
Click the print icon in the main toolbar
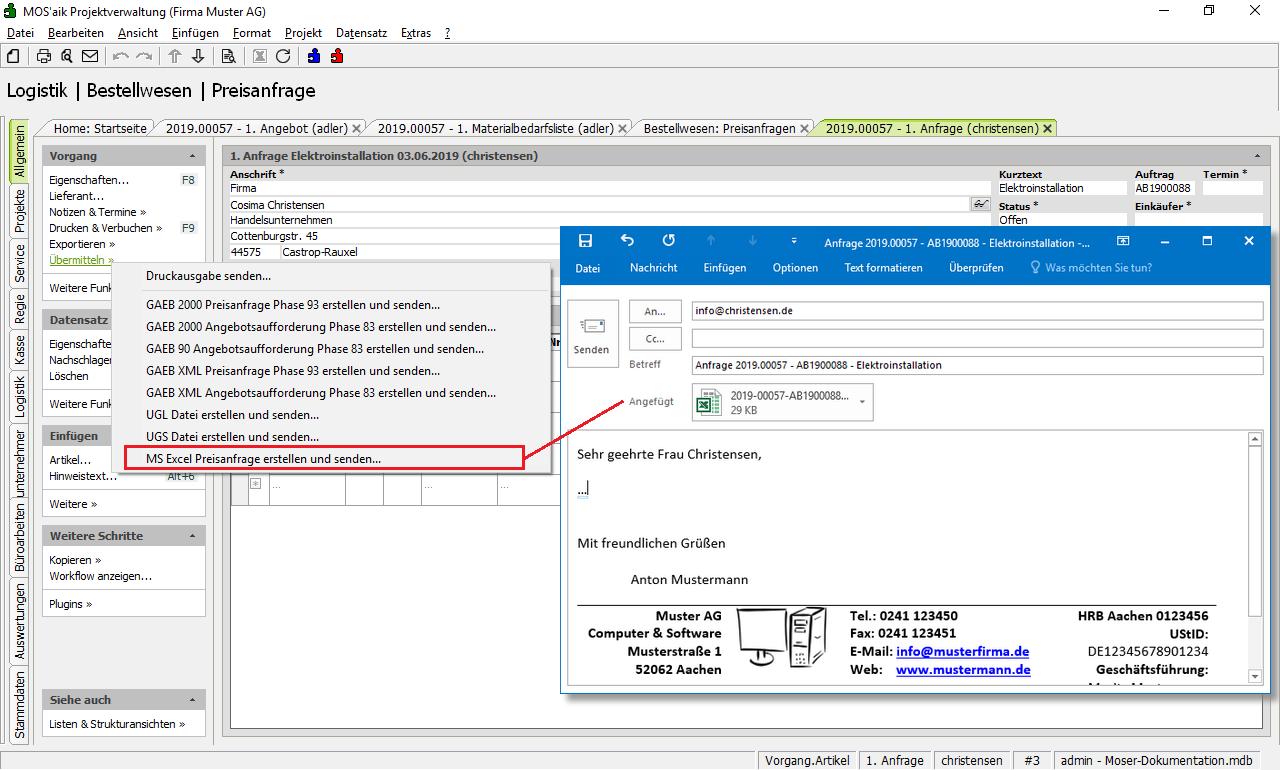point(44,56)
